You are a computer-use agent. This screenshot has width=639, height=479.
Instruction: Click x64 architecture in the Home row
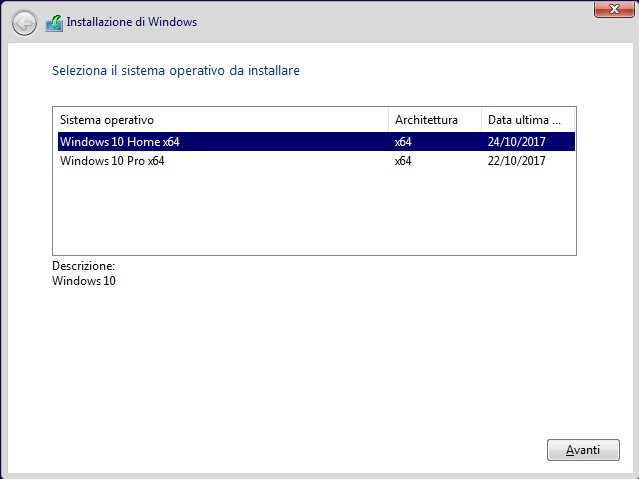[403, 141]
